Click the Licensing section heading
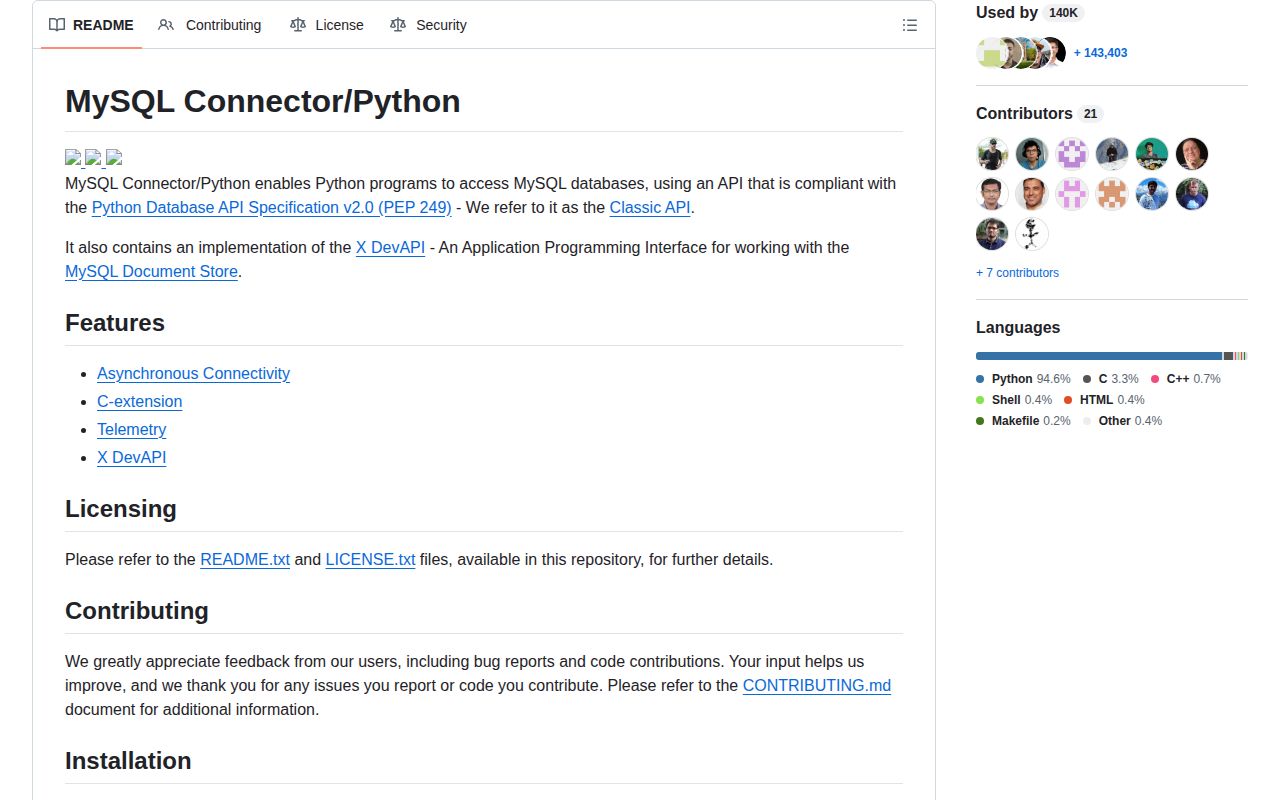 point(121,509)
